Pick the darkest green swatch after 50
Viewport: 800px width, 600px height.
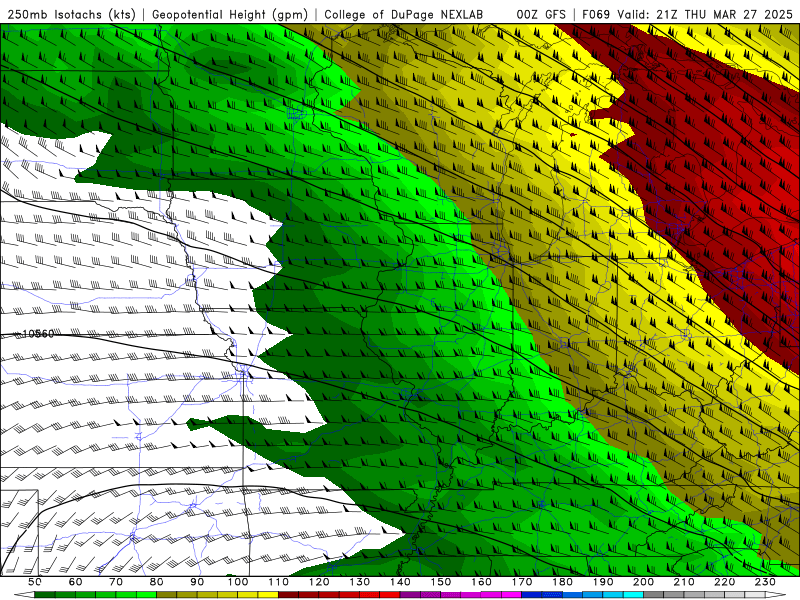click(x=45, y=595)
